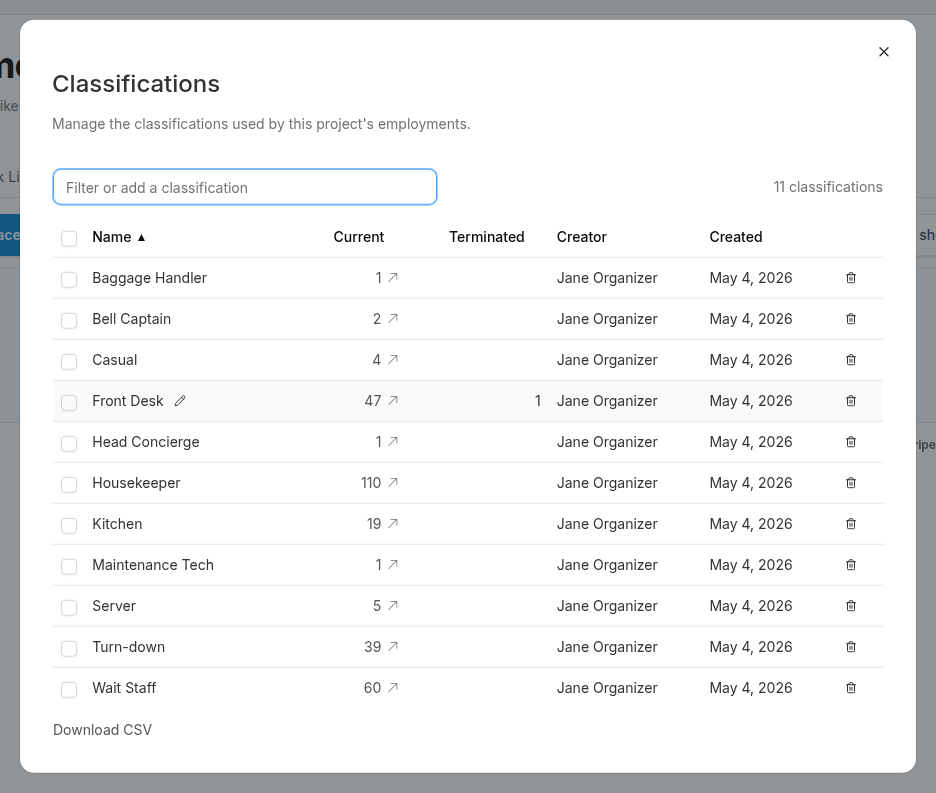Viewport: 936px width, 793px height.
Task: Sort by the Current column header
Action: point(358,237)
